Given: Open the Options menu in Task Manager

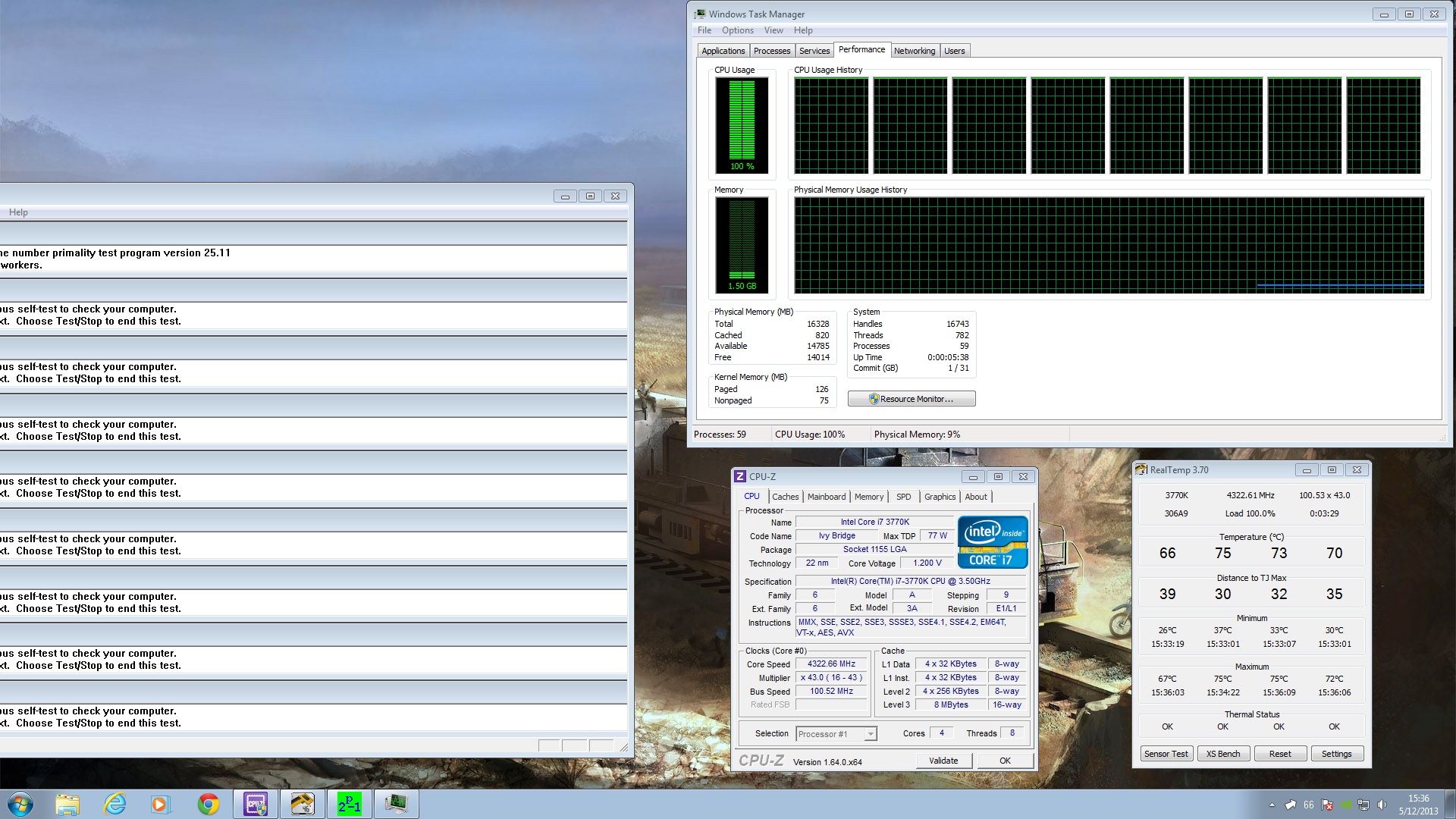Looking at the screenshot, I should (737, 30).
